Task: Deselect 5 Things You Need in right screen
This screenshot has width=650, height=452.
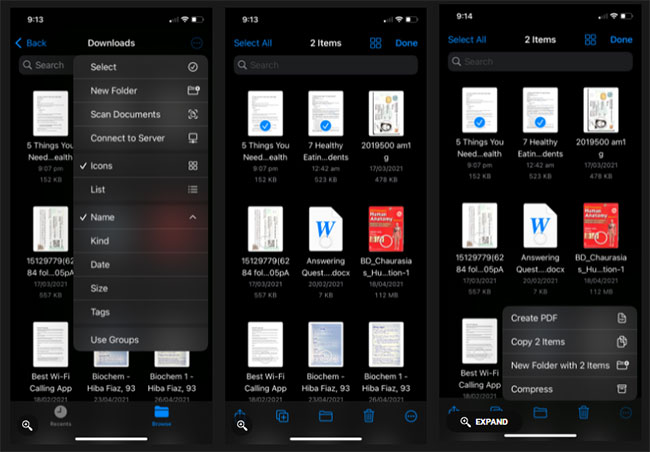Action: click(480, 122)
